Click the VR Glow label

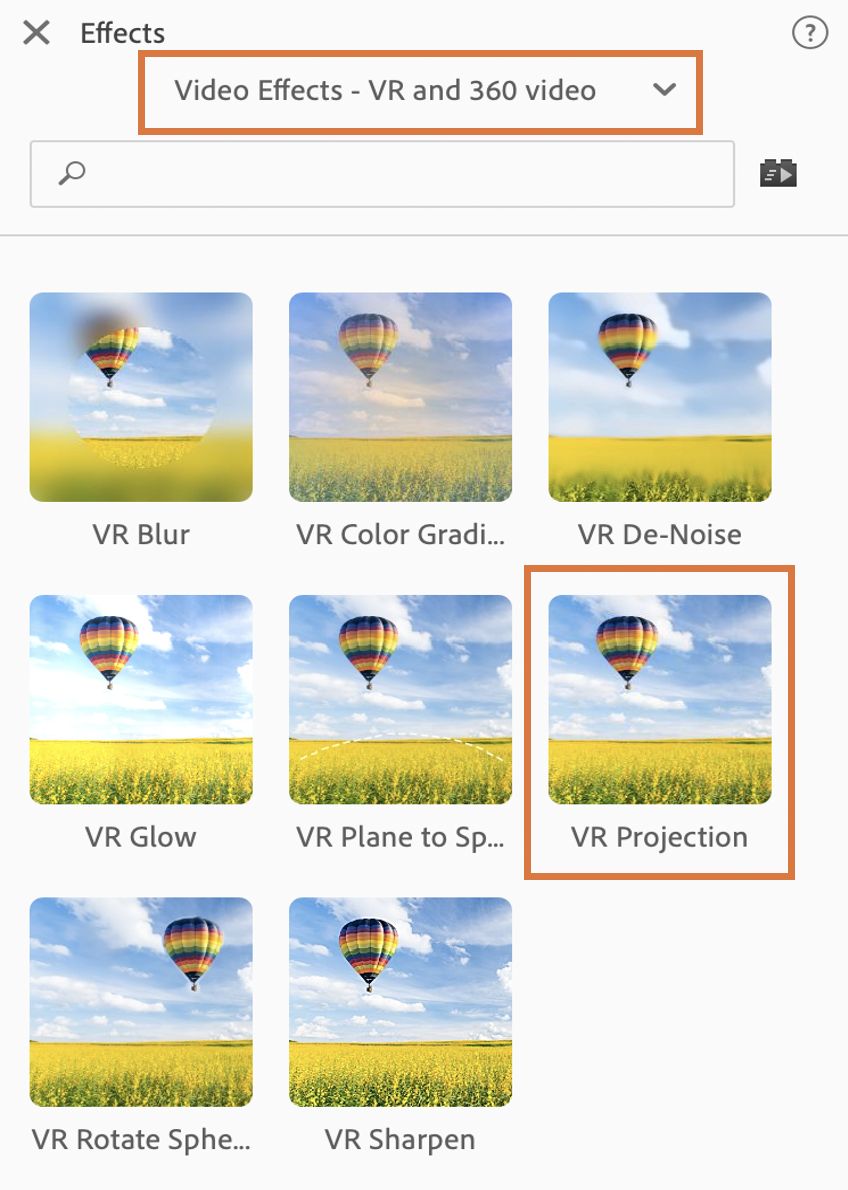pos(140,837)
